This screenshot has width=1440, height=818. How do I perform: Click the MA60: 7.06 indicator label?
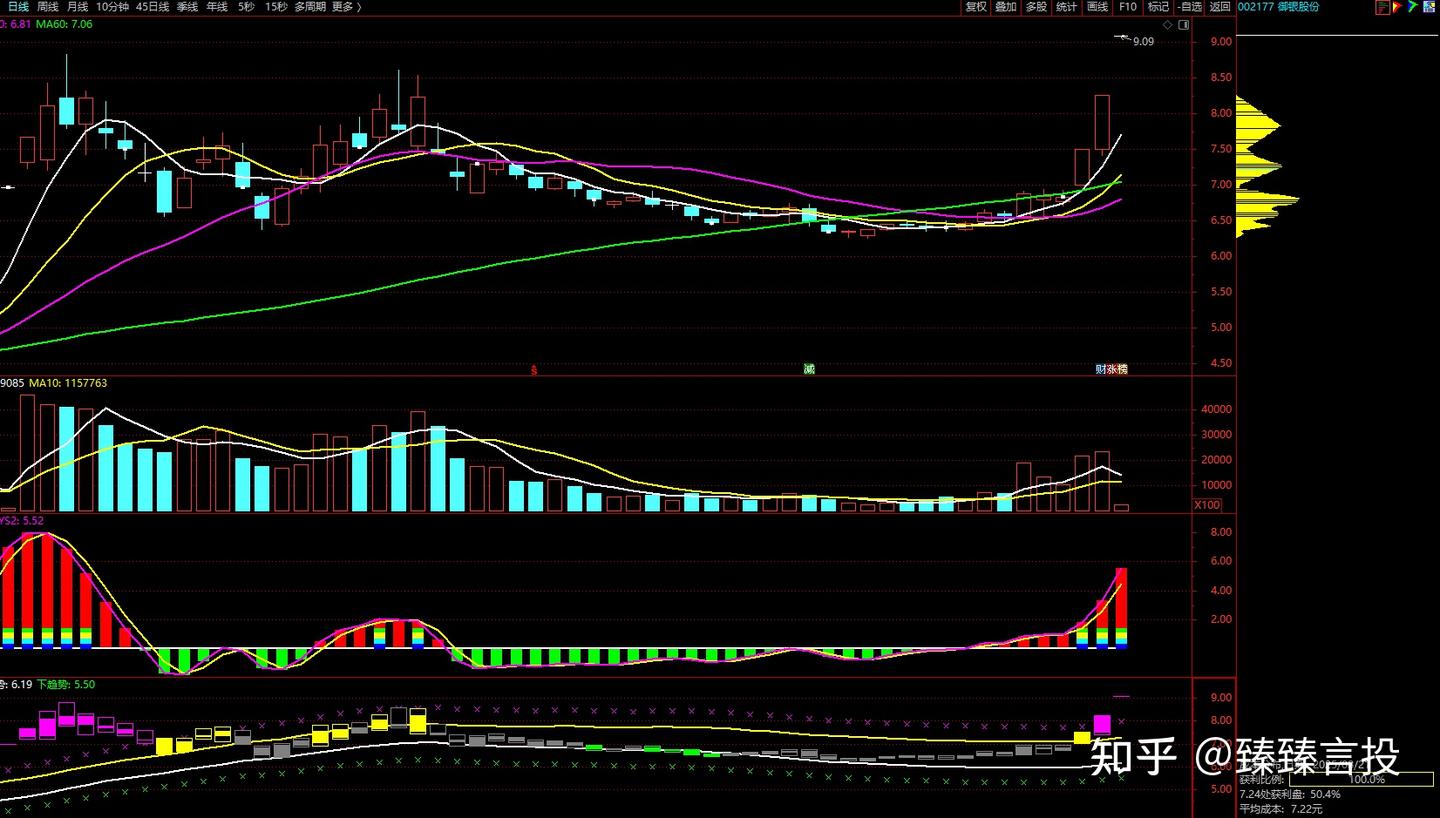[x=64, y=23]
